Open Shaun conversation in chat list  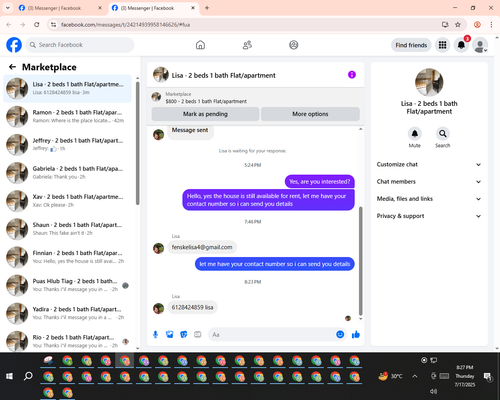click(67, 229)
